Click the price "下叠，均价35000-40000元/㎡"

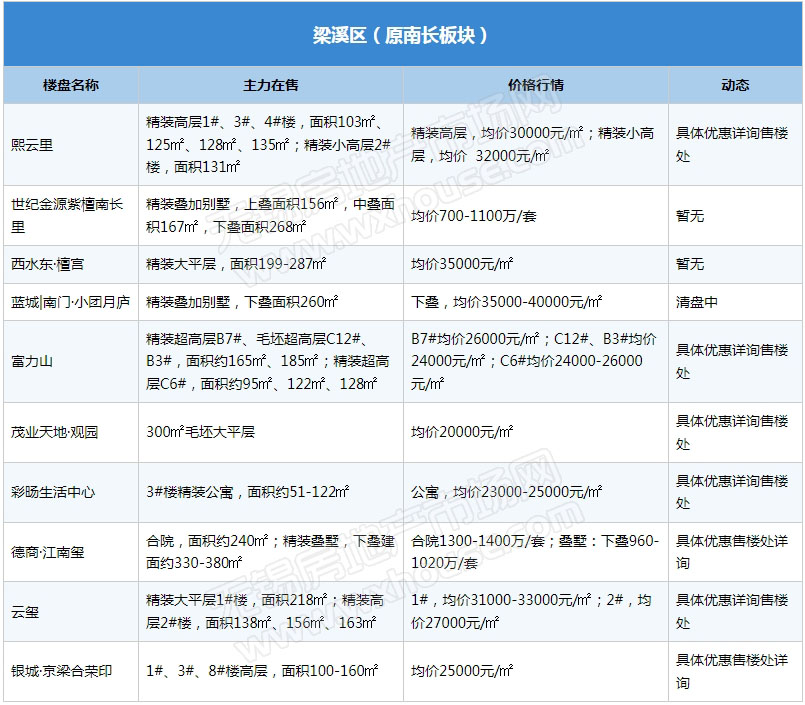pyautogui.click(x=506, y=302)
